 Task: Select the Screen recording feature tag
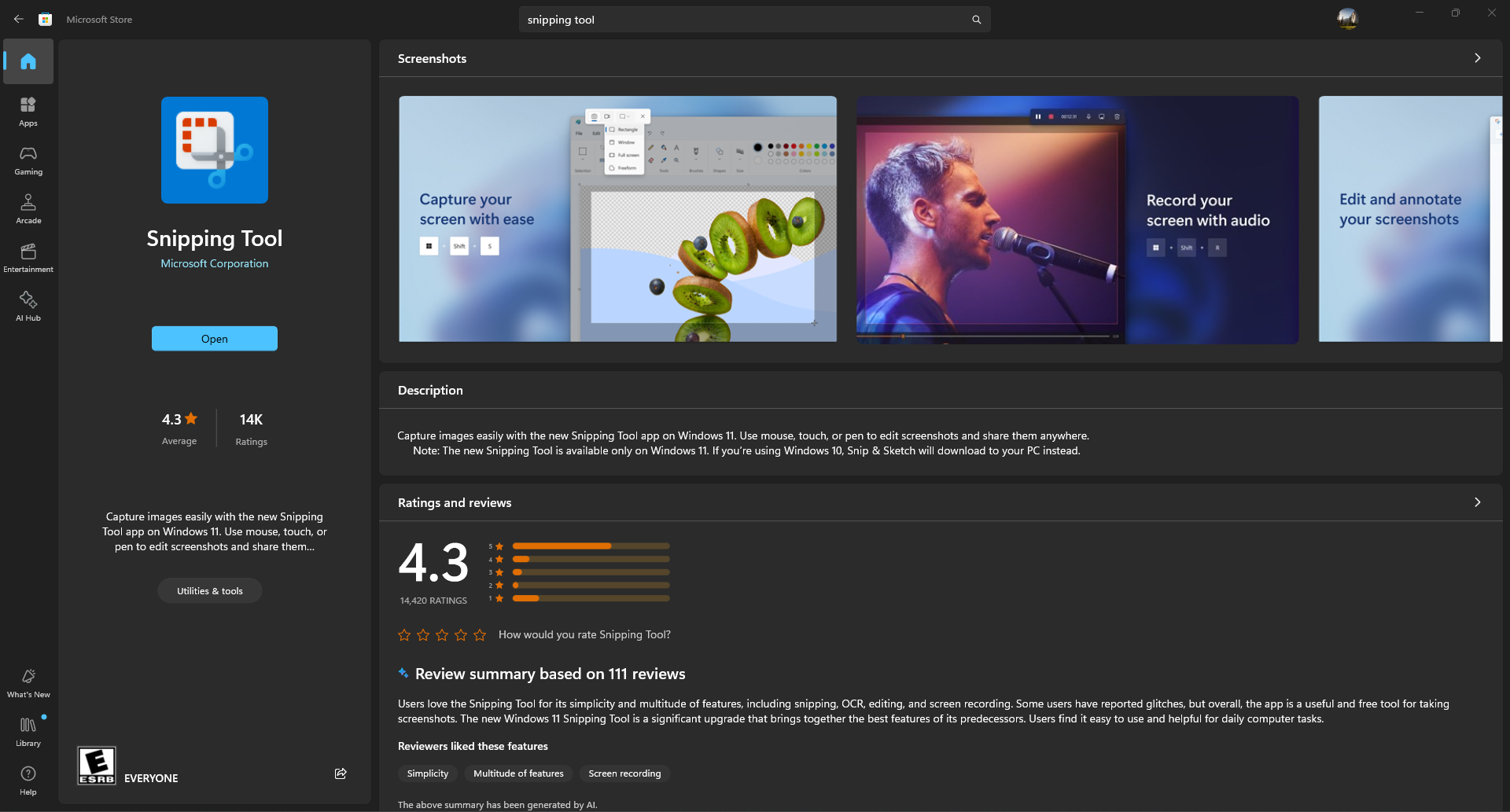click(x=624, y=773)
